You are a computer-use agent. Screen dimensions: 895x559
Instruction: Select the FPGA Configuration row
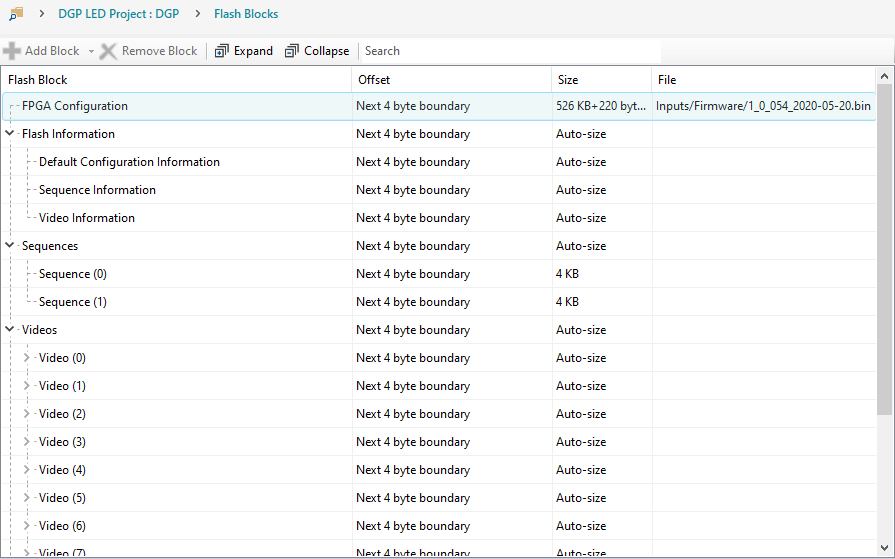tap(75, 106)
